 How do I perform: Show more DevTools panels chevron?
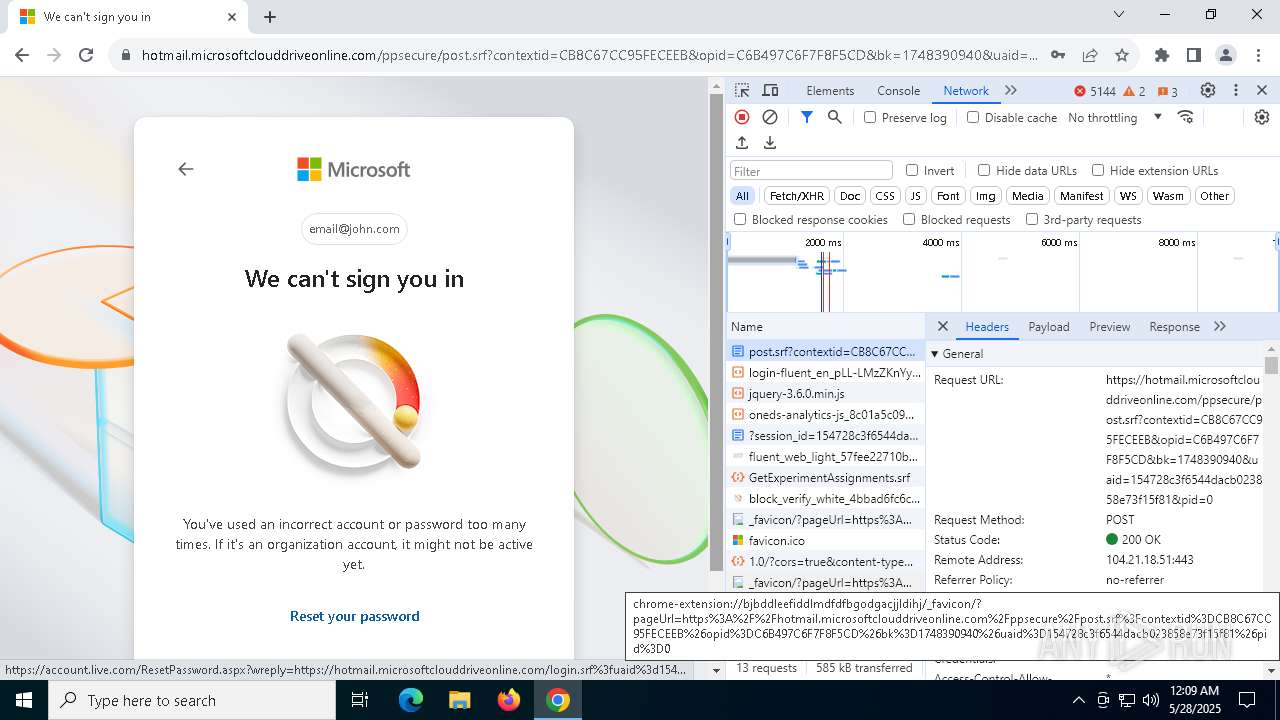[x=1011, y=90]
